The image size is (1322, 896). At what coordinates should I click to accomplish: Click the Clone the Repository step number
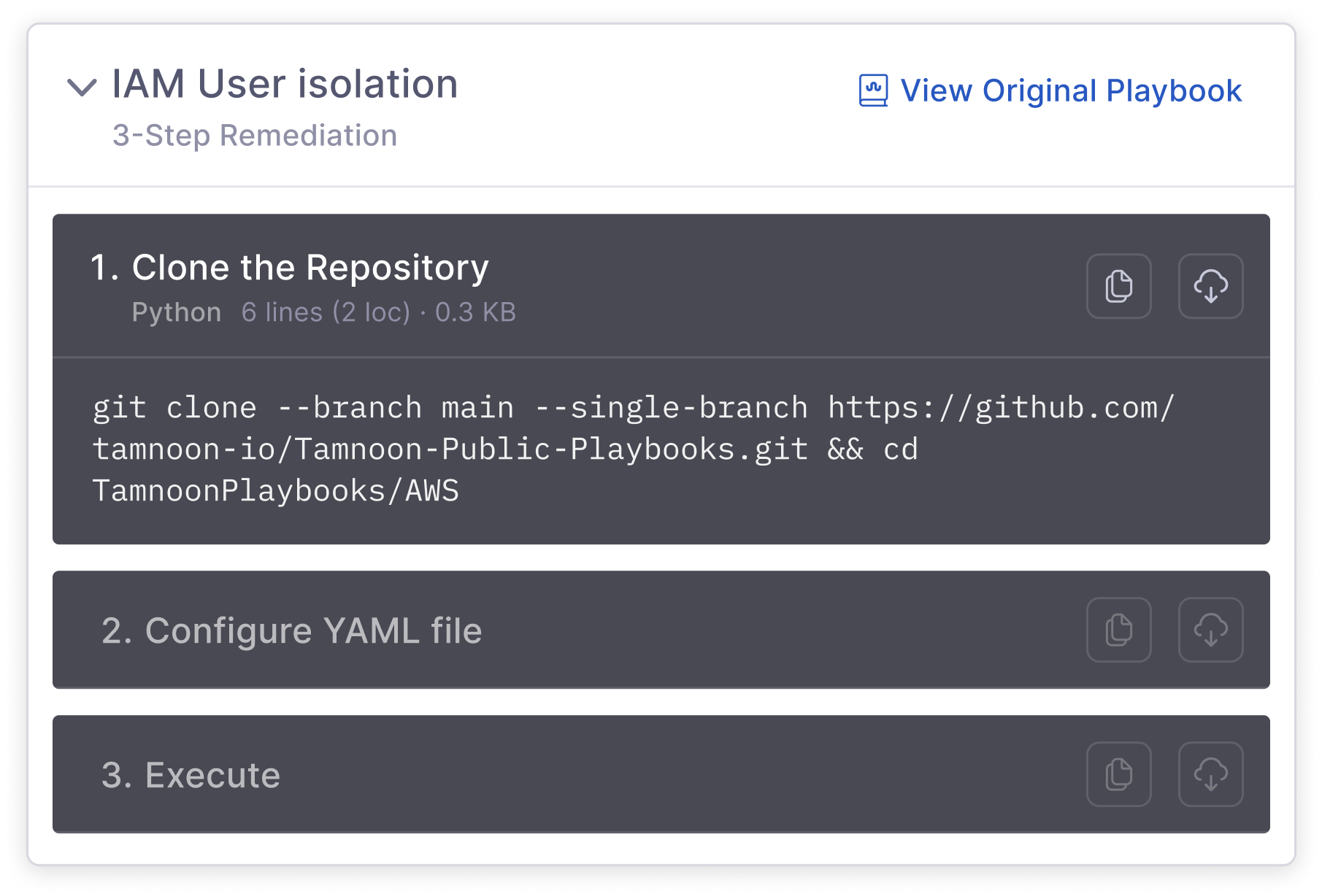coord(105,267)
